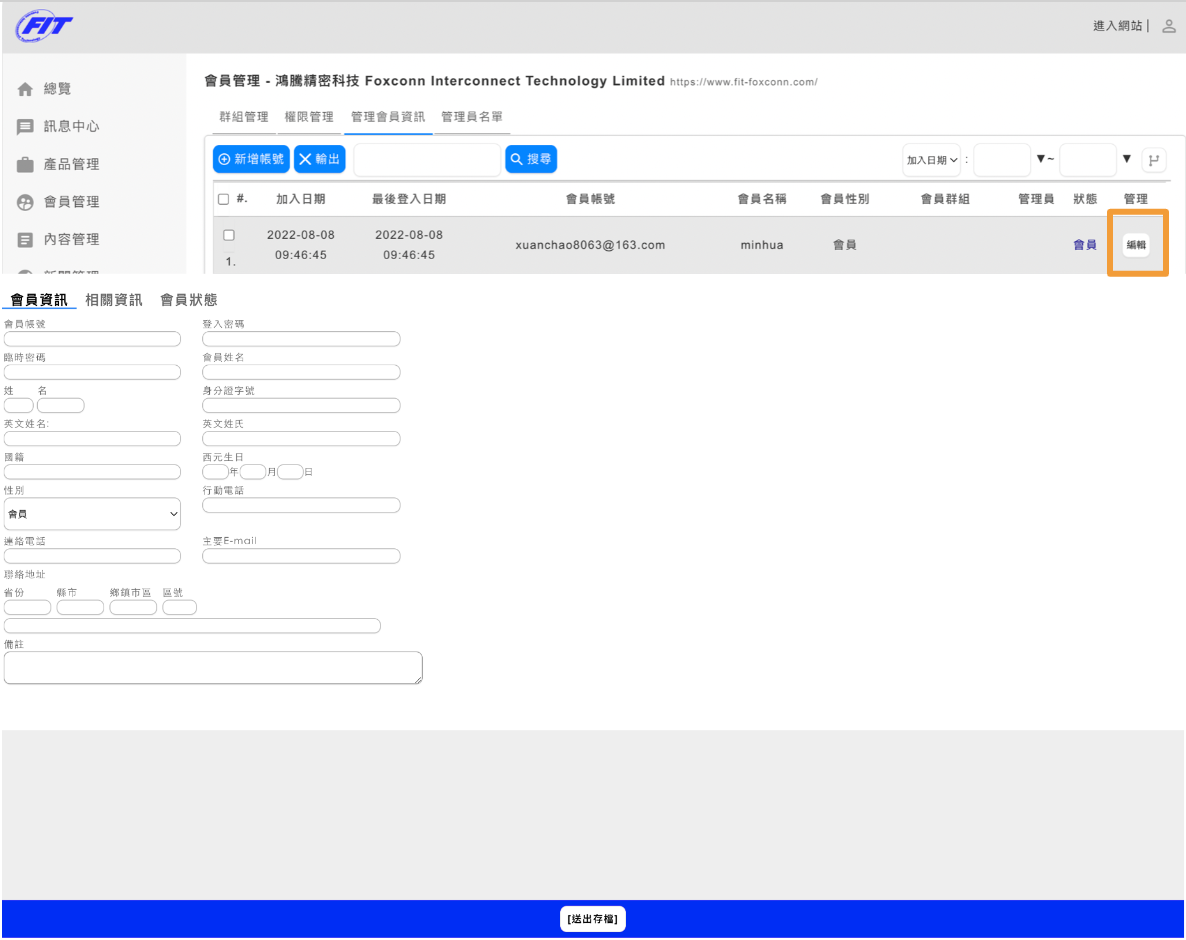Focus the 行動電話 input field
The width and height of the screenshot is (1186, 940).
point(301,506)
